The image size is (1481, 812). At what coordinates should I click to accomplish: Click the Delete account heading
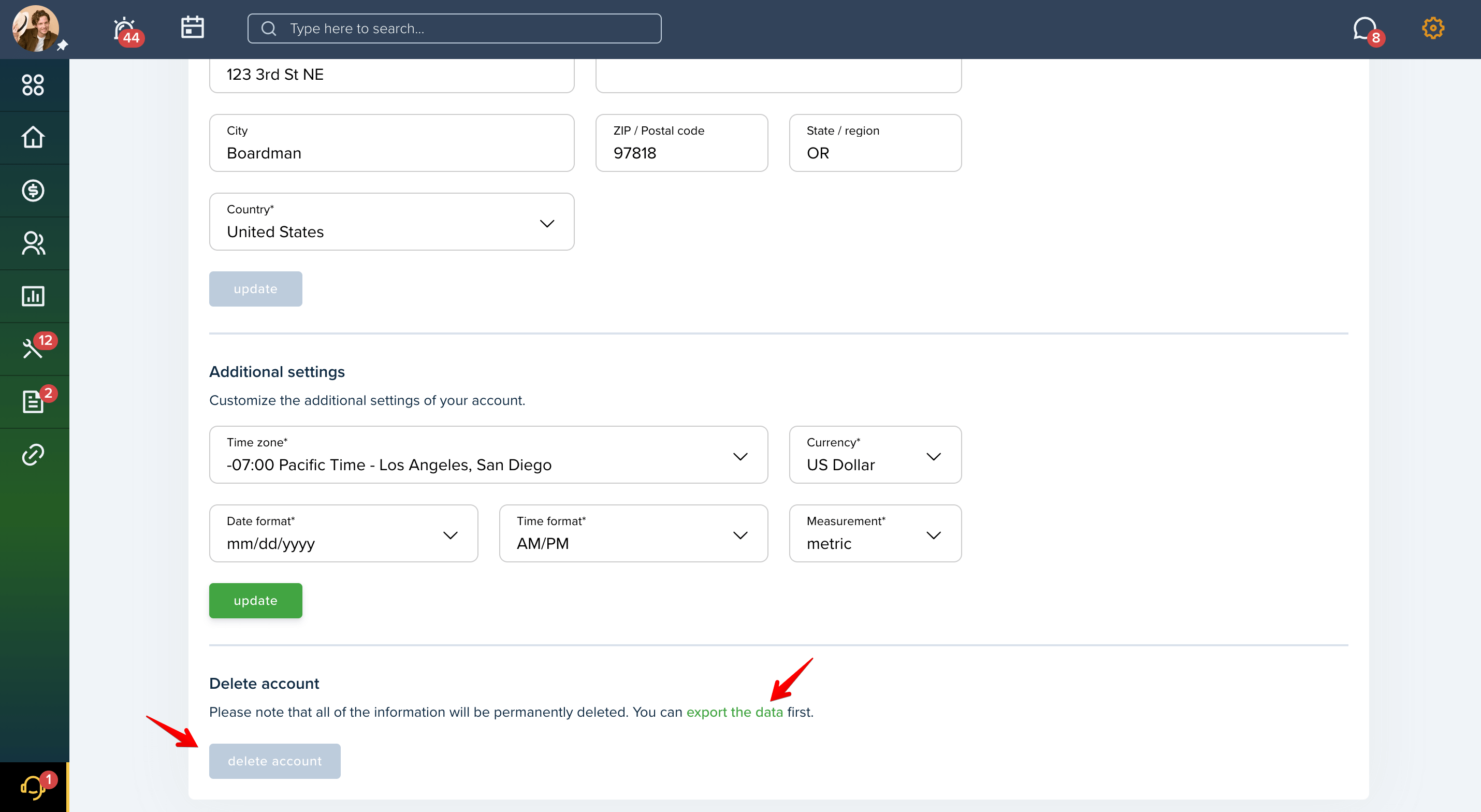point(264,683)
